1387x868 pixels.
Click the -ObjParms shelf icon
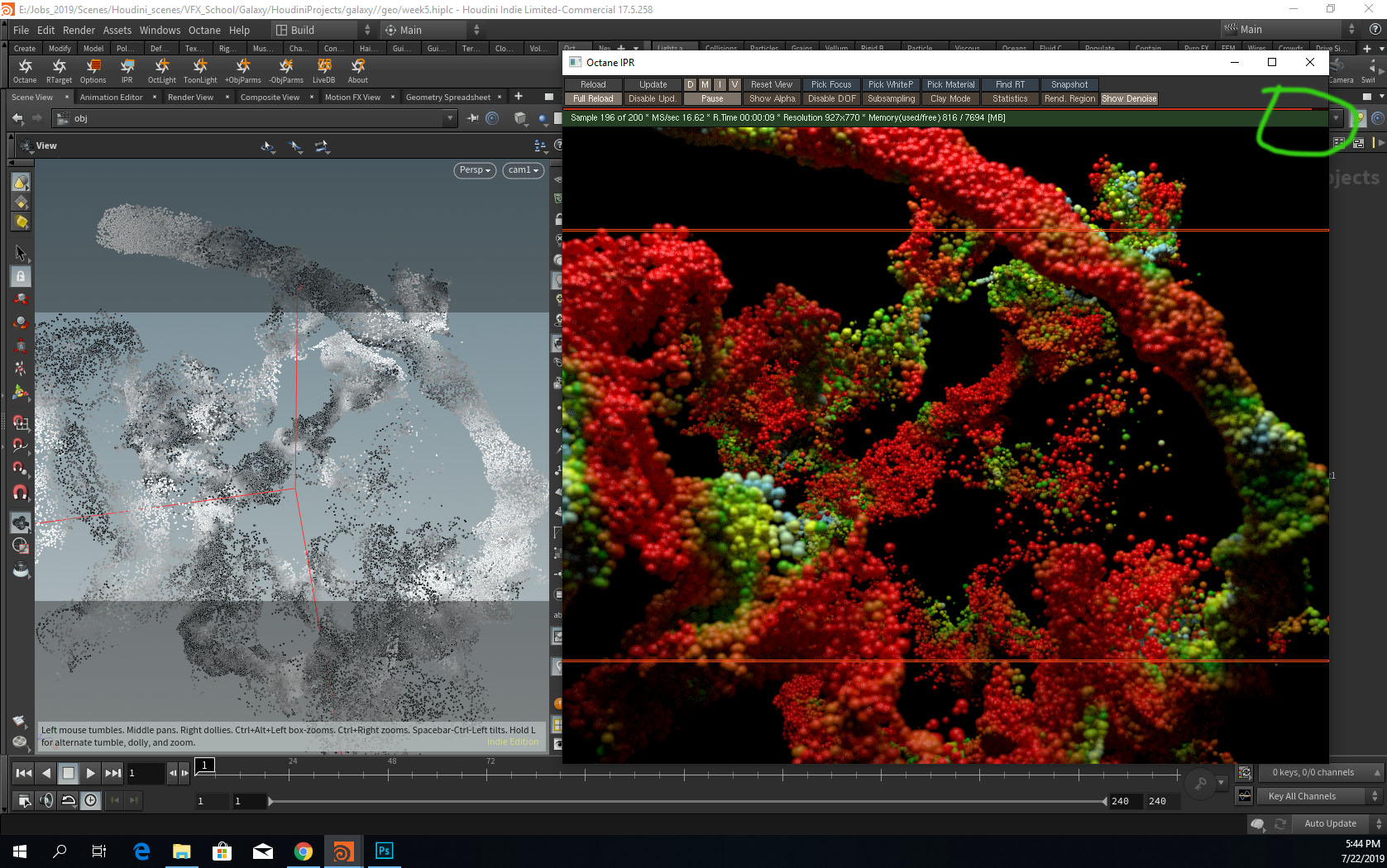(x=285, y=66)
